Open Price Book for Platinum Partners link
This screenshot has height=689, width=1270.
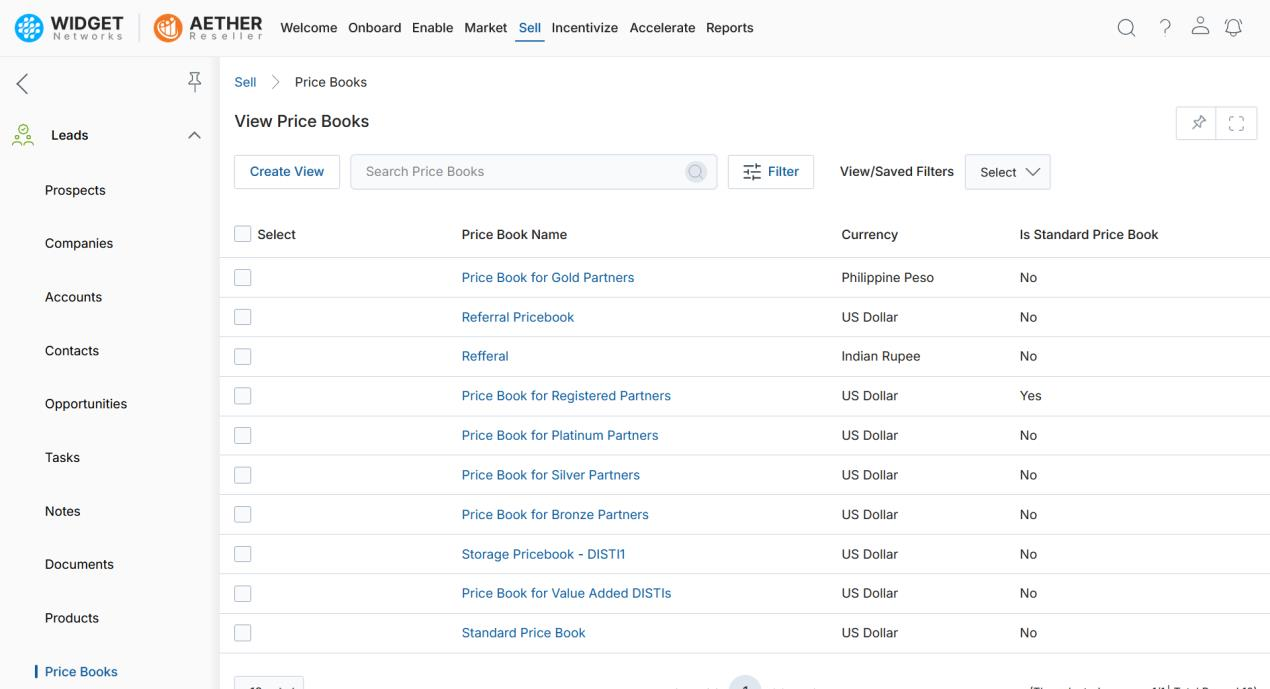pos(560,435)
